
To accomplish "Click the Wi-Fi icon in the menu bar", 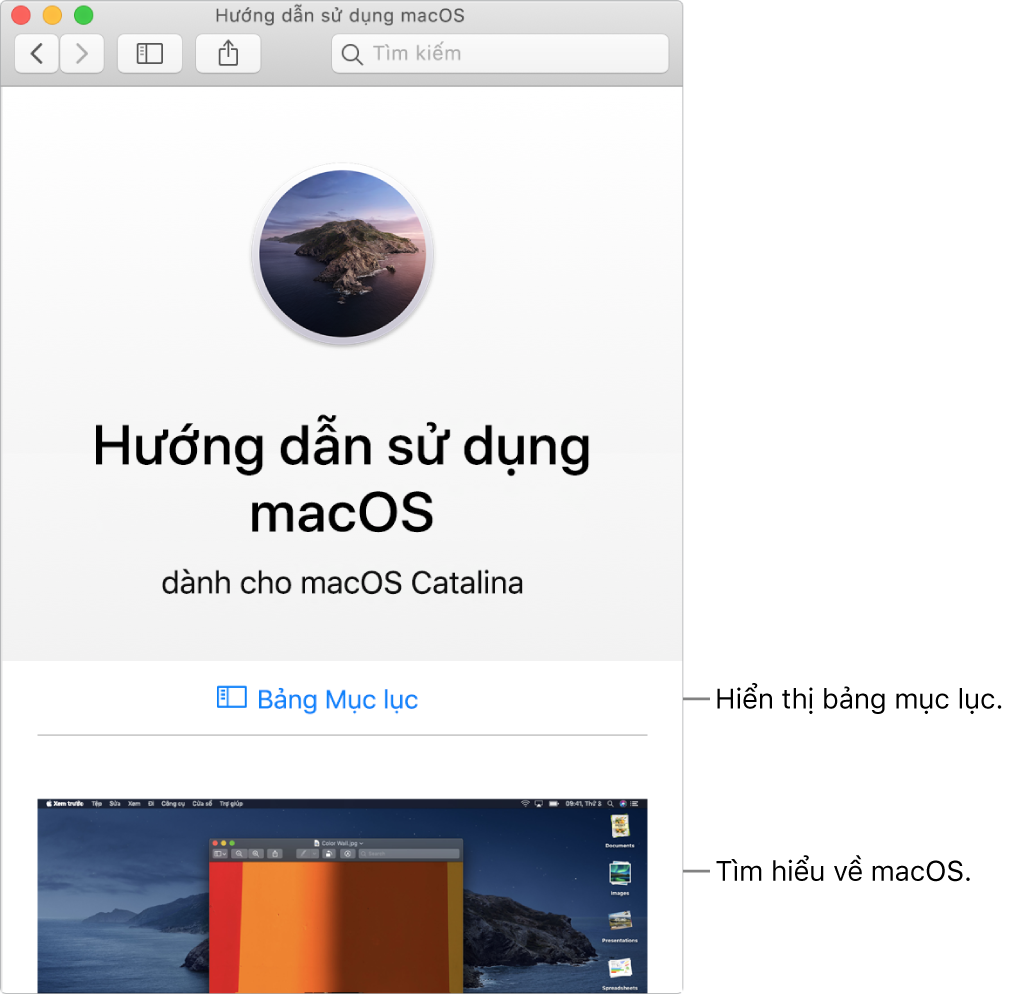I will (x=526, y=803).
